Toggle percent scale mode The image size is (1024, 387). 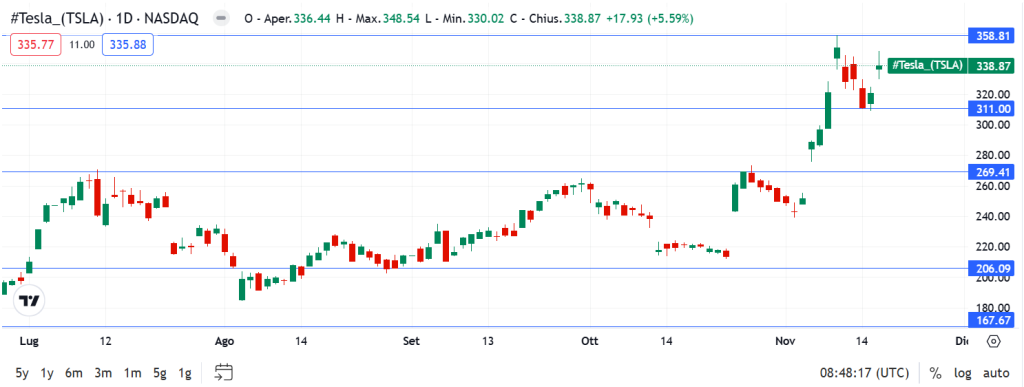coord(936,373)
